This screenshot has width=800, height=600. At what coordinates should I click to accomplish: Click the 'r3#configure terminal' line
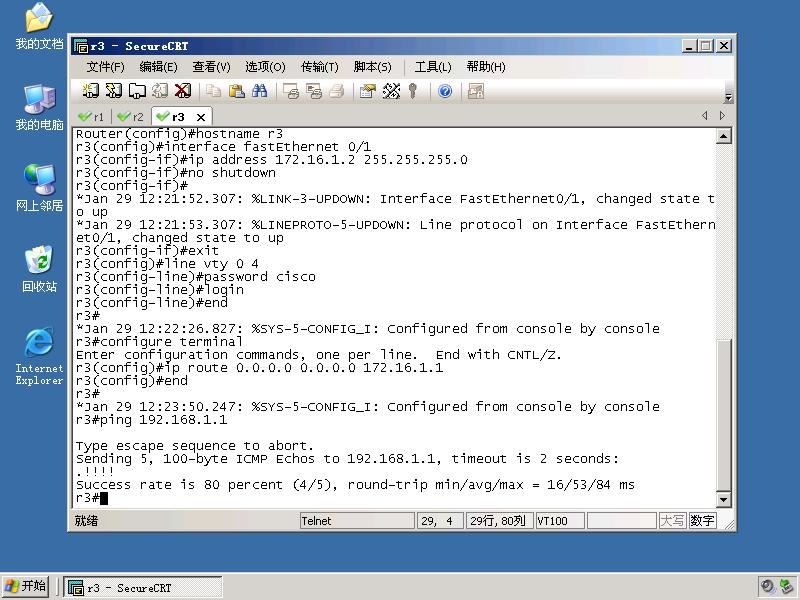pyautogui.click(x=159, y=342)
